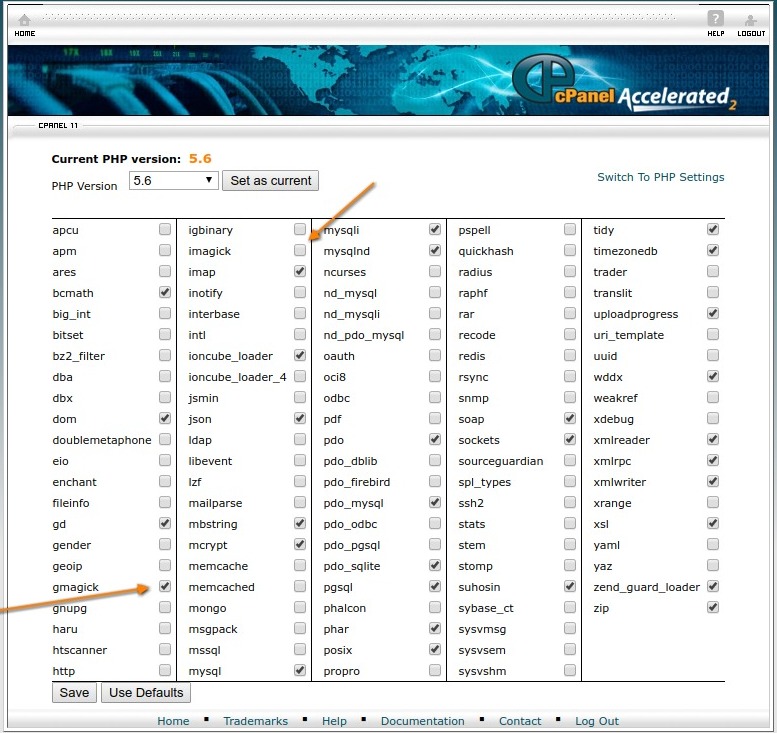Enable the memcached extension checkbox
The height and width of the screenshot is (733, 777).
coord(300,586)
